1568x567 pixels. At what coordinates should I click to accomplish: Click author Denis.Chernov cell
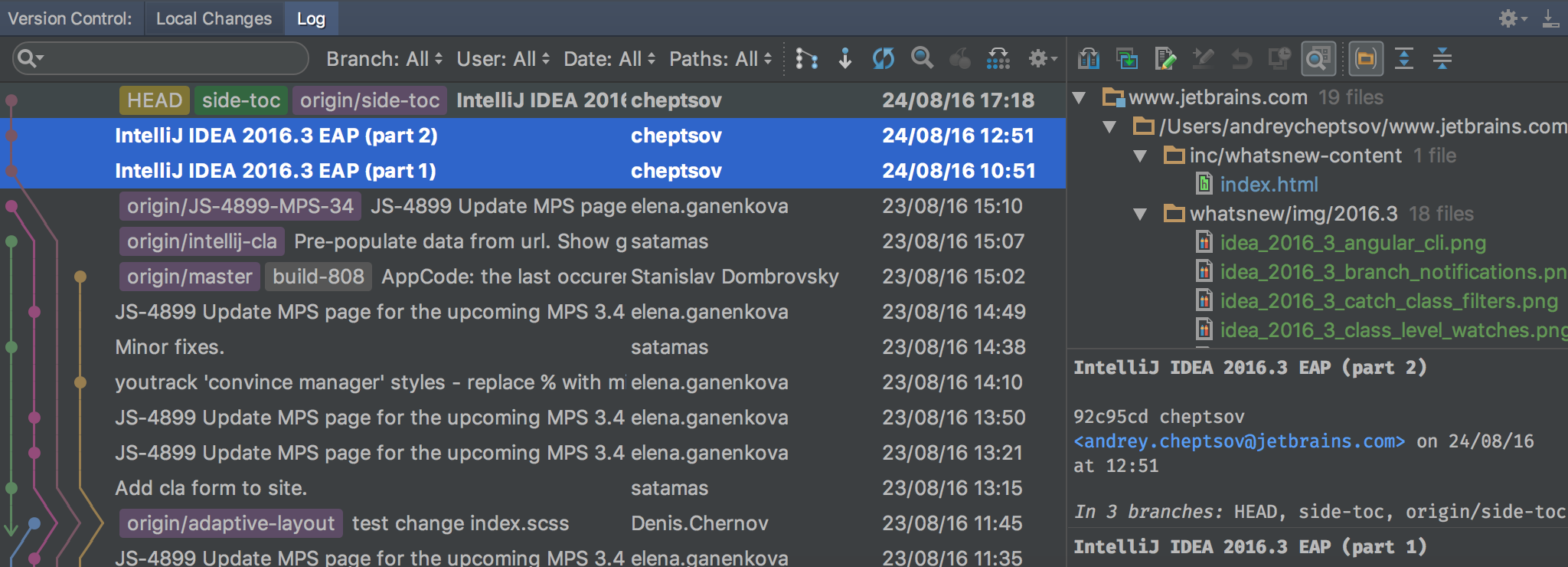coord(700,523)
